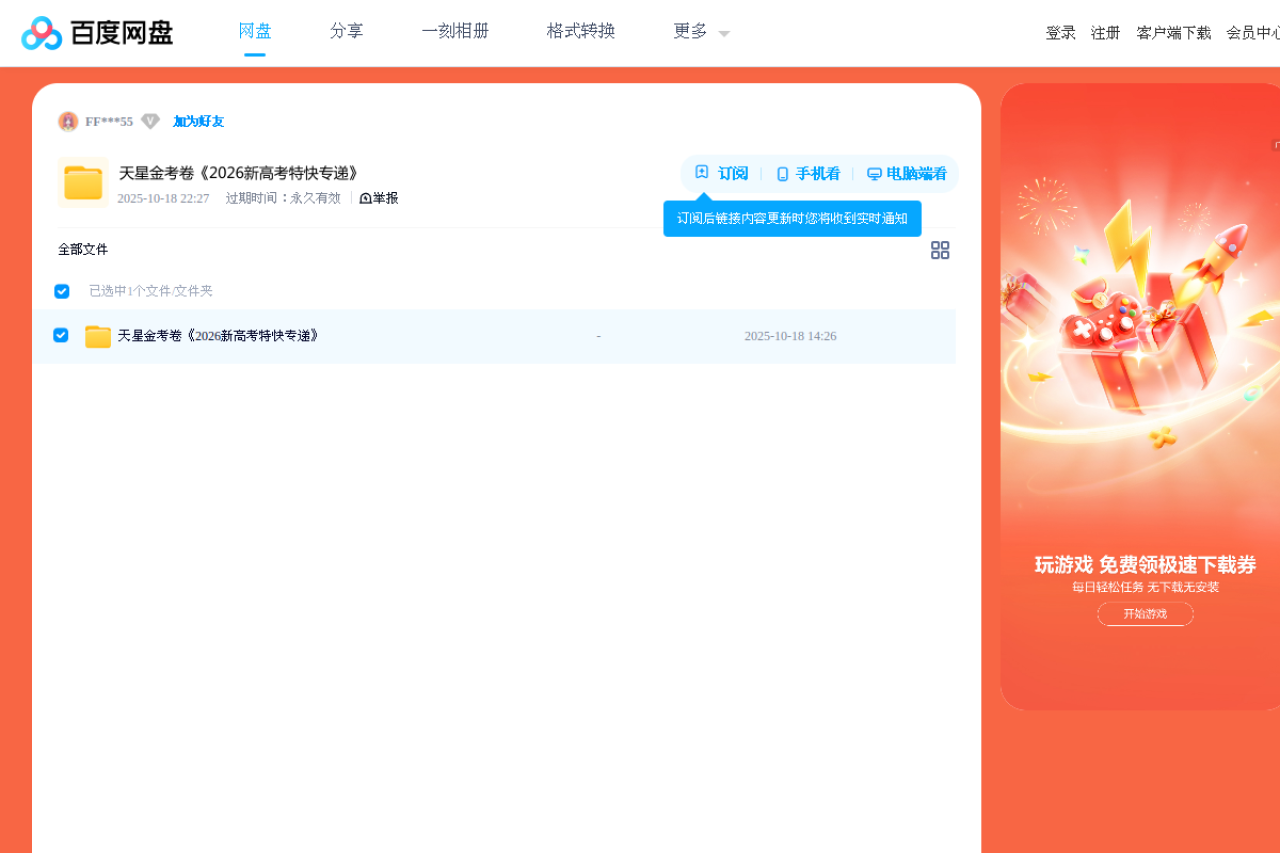Uncheck the select-all checkbox

[x=61, y=291]
